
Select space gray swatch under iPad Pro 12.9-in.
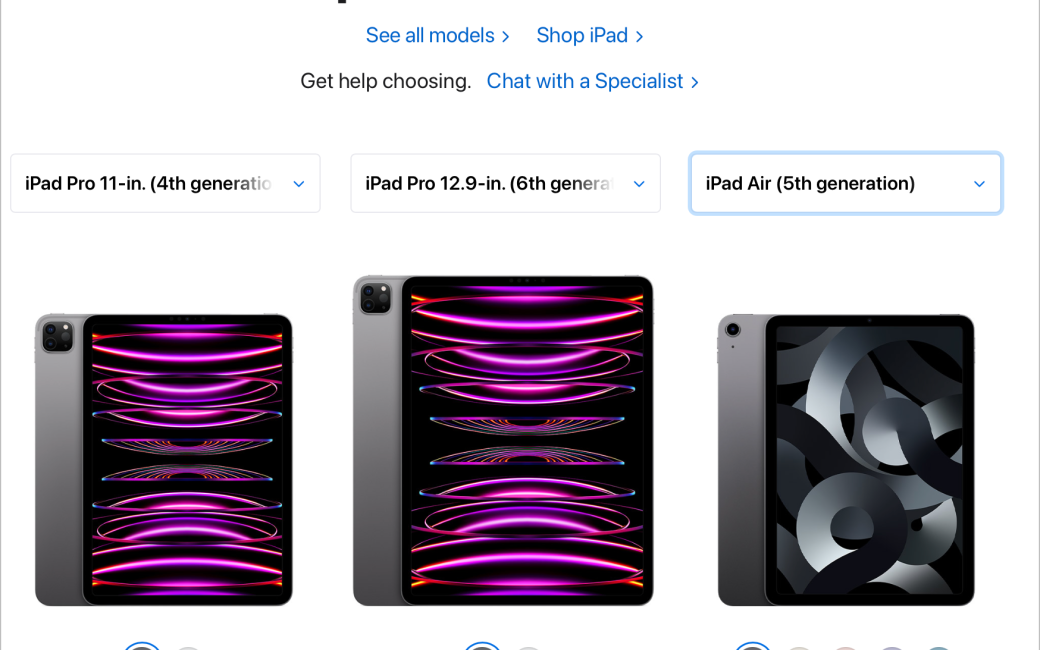pos(482,646)
